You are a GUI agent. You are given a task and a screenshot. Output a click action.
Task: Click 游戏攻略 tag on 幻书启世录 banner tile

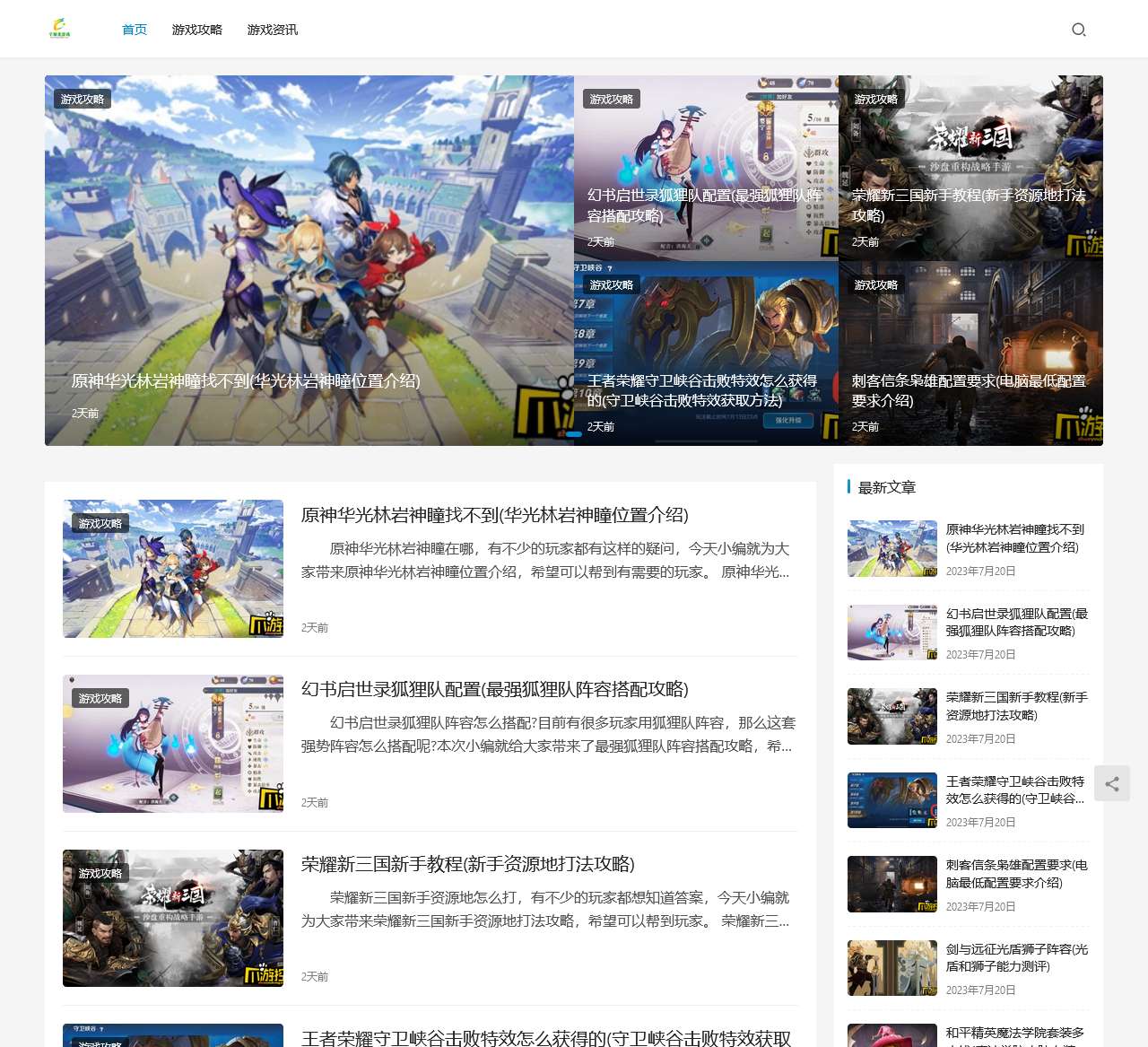coord(612,99)
